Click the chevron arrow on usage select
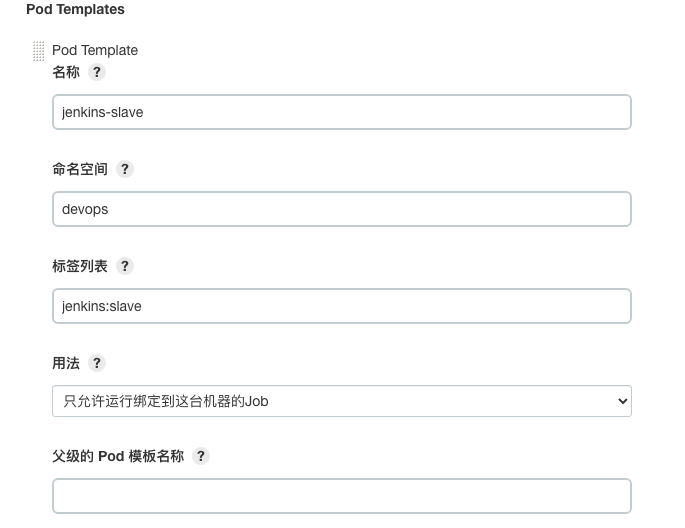Image resolution: width=685 pixels, height=528 pixels. [622, 401]
